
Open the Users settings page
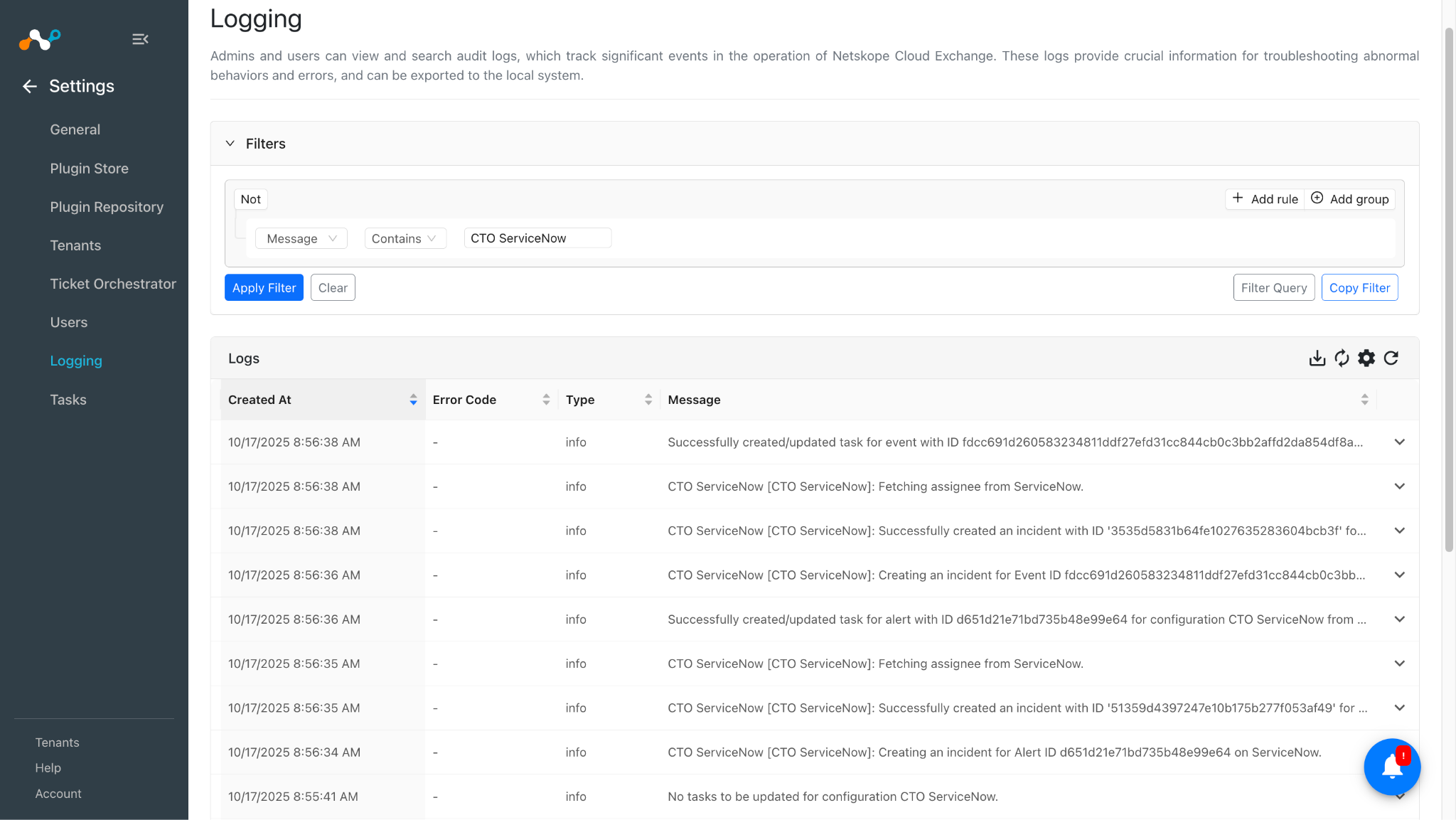click(68, 322)
